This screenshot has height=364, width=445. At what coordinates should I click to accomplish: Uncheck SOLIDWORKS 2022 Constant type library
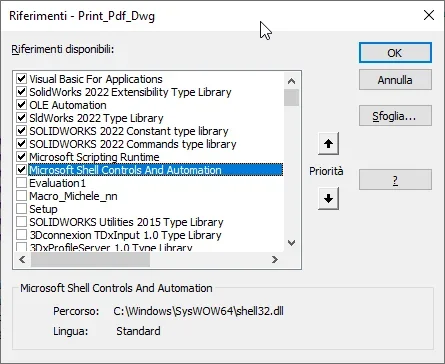(21, 131)
